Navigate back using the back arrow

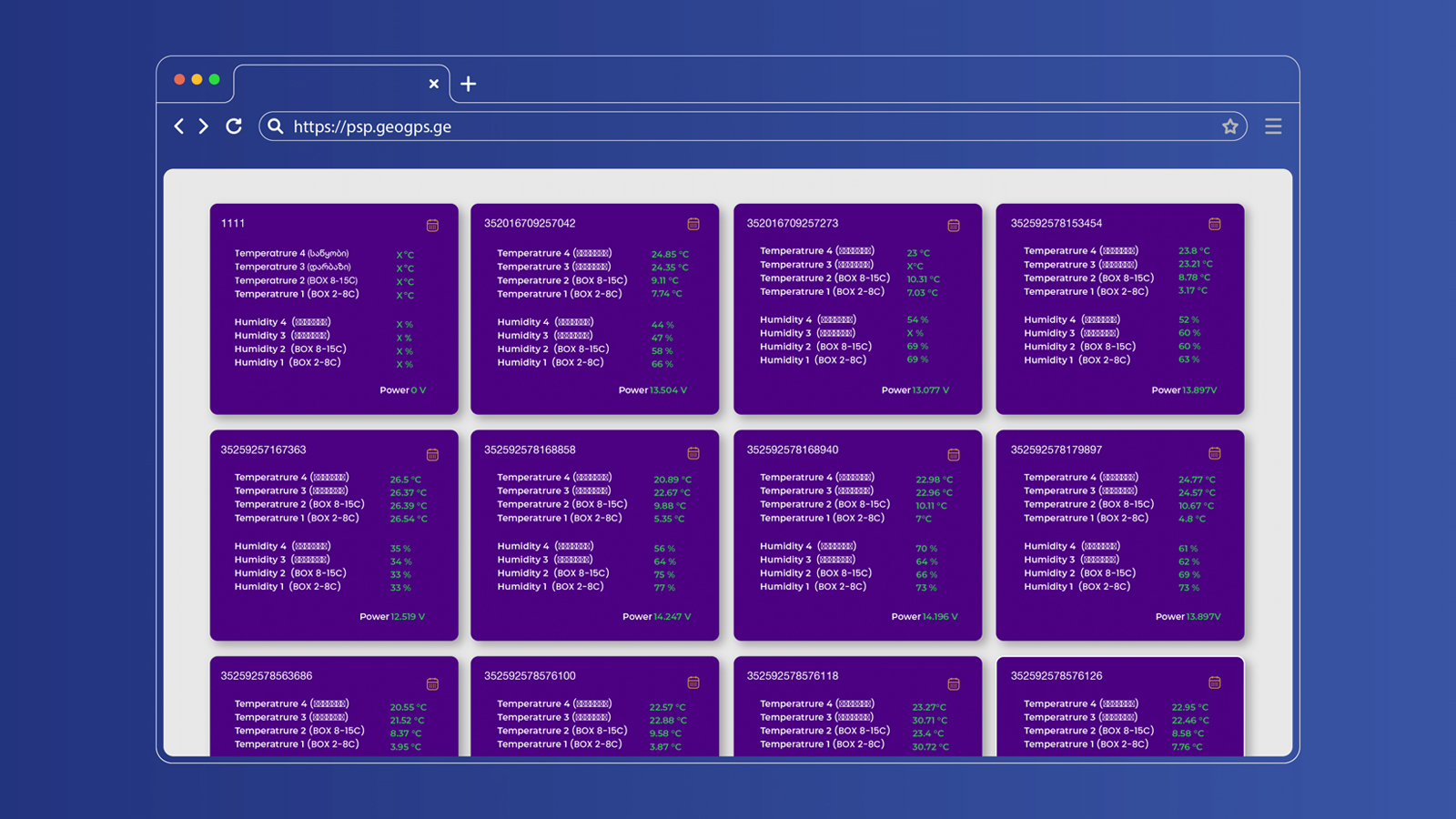[178, 126]
